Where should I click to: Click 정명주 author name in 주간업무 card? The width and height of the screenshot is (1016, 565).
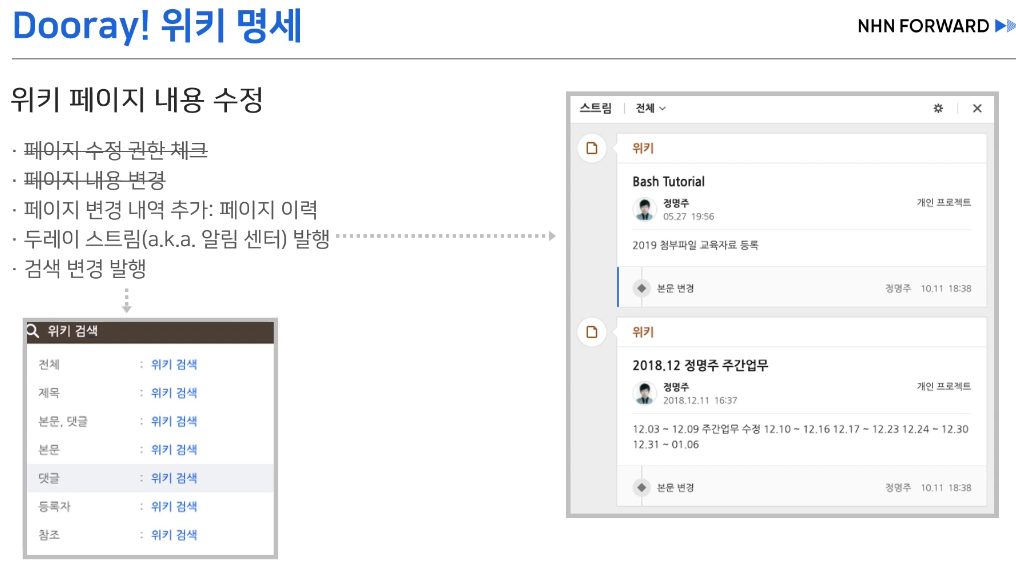(676, 387)
